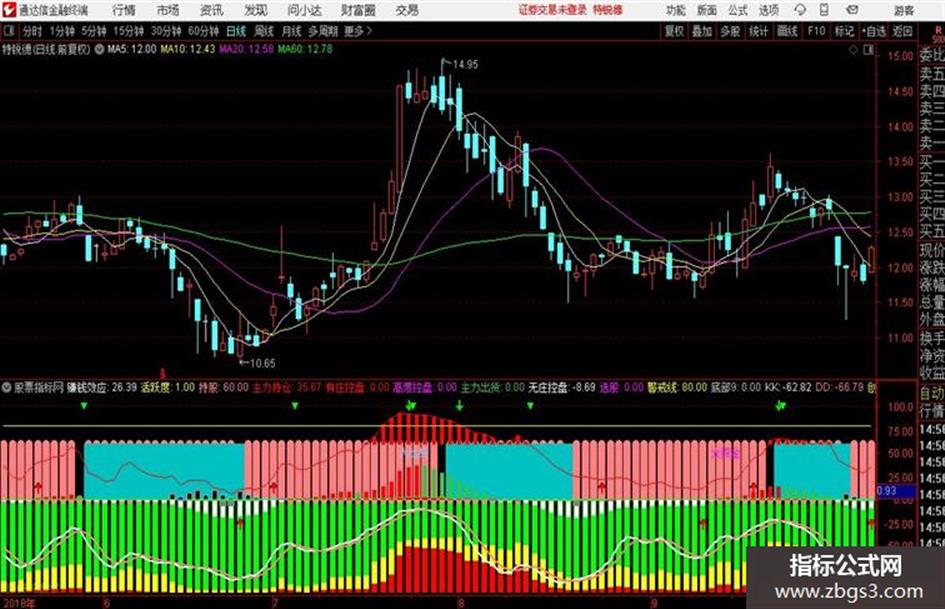Switch to the 多周期 tab

323,31
